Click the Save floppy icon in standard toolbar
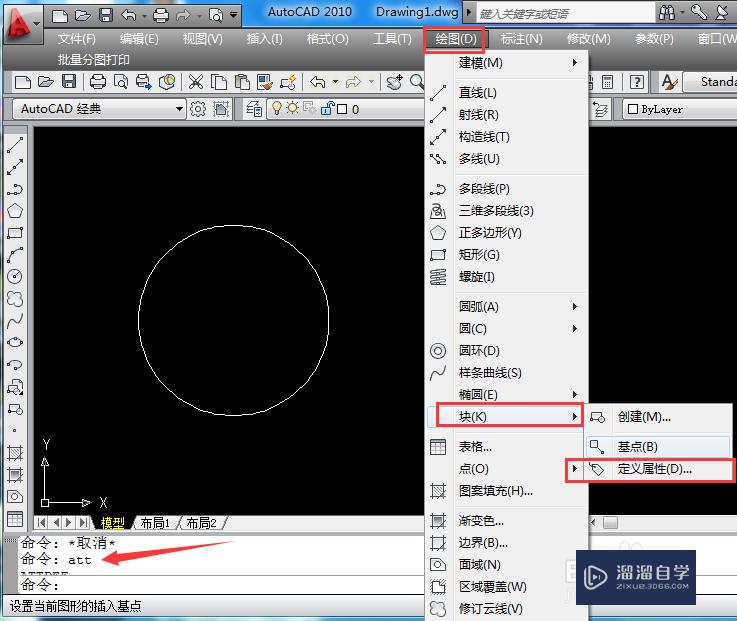This screenshot has width=737, height=621. coord(69,82)
